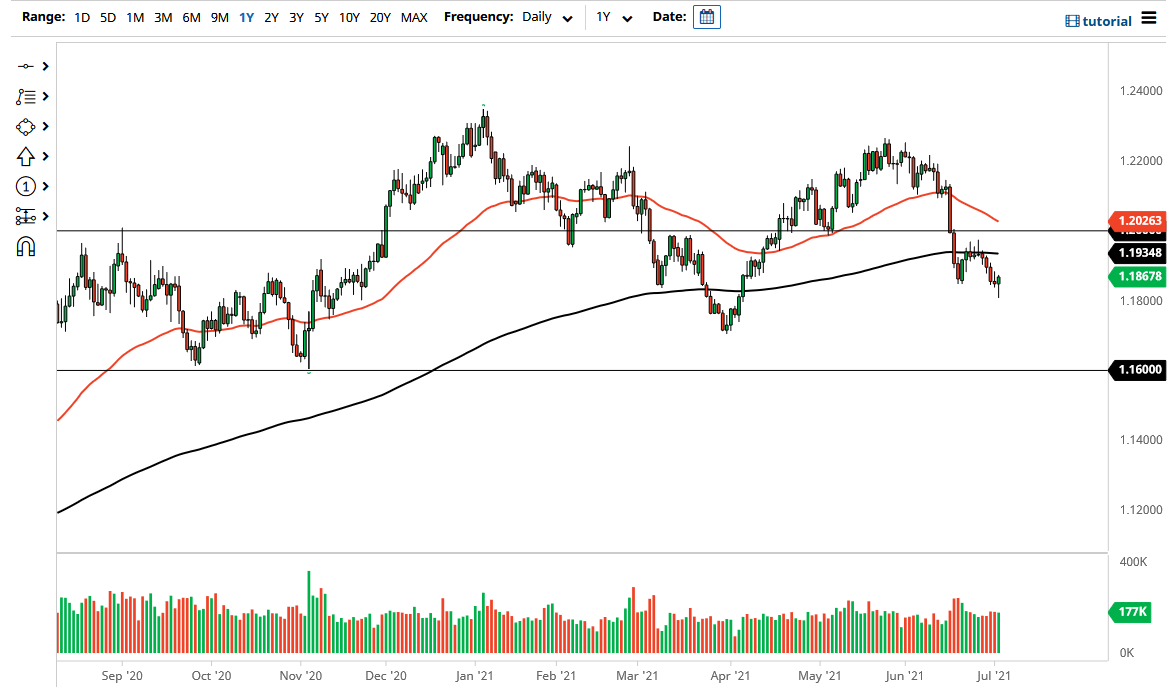1172x691 pixels.
Task: Open the Fibonacci measurement tool
Action: point(27,216)
